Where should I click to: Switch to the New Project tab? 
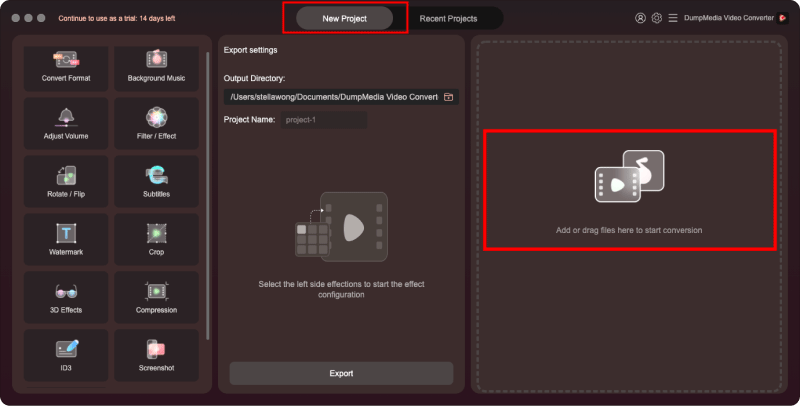pos(344,18)
